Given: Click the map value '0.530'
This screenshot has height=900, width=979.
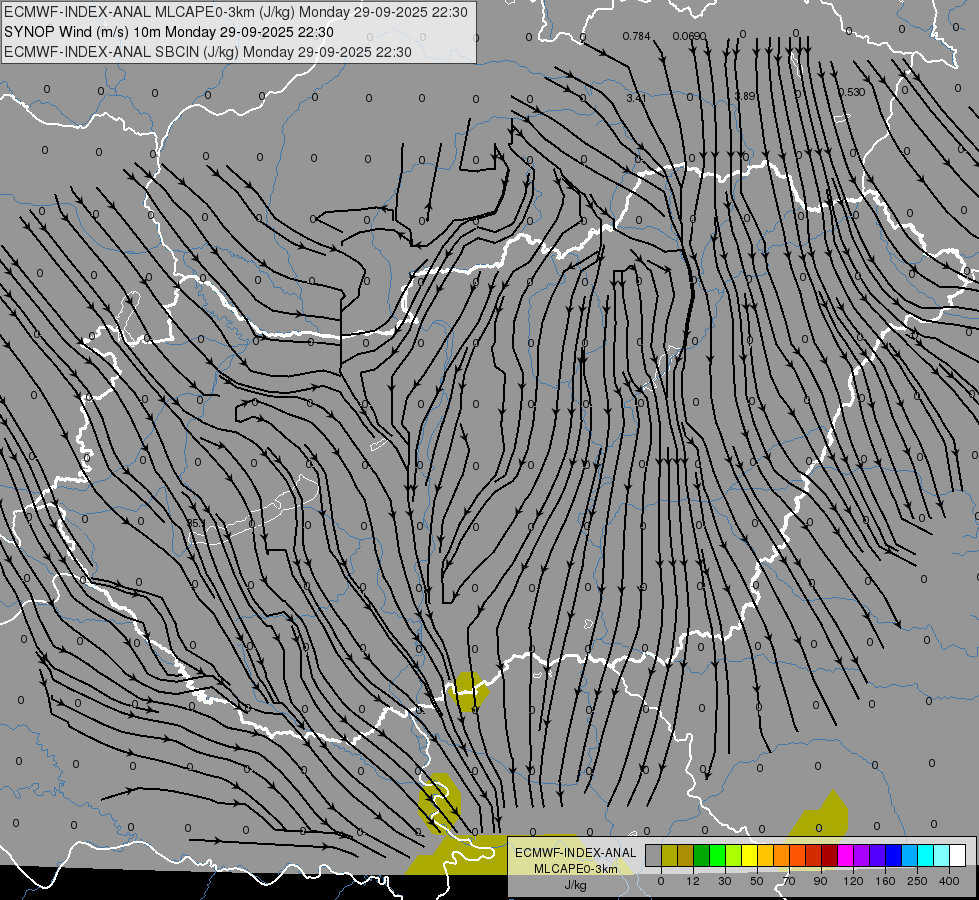Looking at the screenshot, I should (851, 92).
